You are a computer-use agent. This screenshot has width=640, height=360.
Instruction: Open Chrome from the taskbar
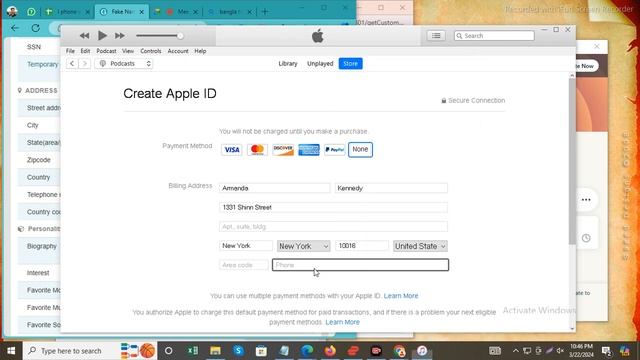pos(399,351)
